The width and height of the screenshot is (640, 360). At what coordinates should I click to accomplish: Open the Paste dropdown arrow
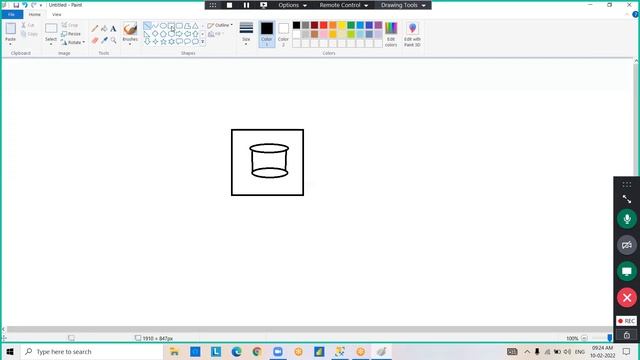[x=11, y=43]
